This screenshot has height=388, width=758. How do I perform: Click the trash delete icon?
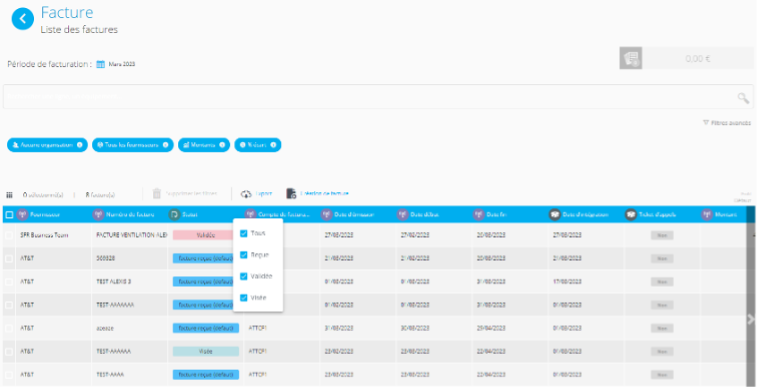tap(157, 194)
